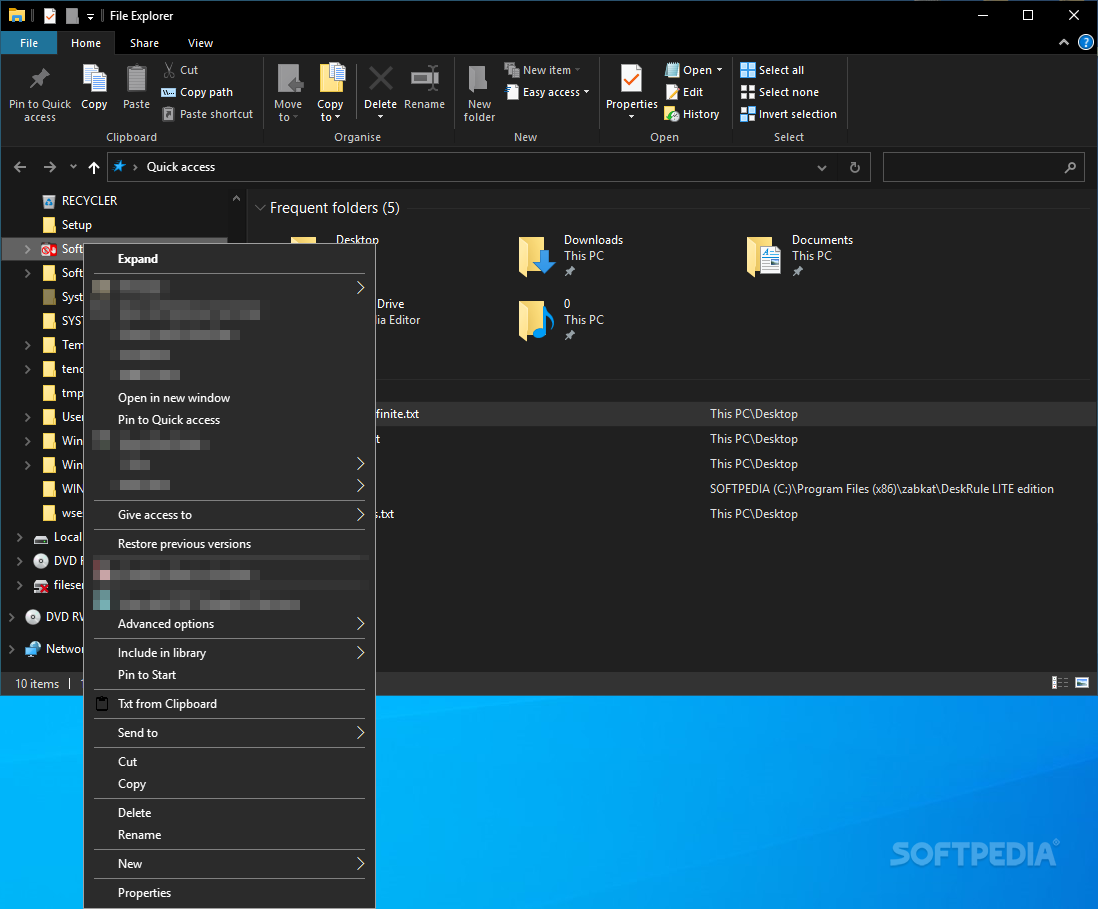Click the History ribbon item

point(692,113)
